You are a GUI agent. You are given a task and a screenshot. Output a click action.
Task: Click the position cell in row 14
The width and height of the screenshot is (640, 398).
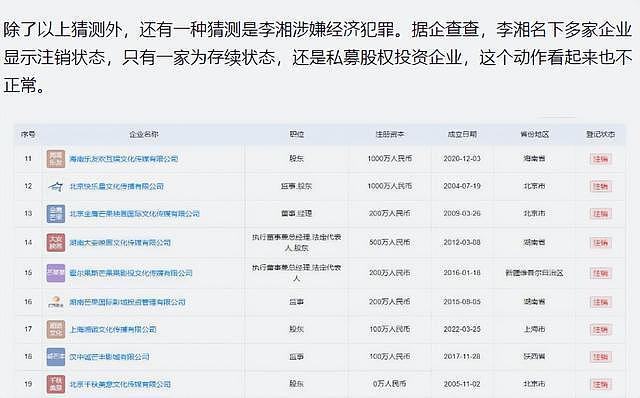297,242
